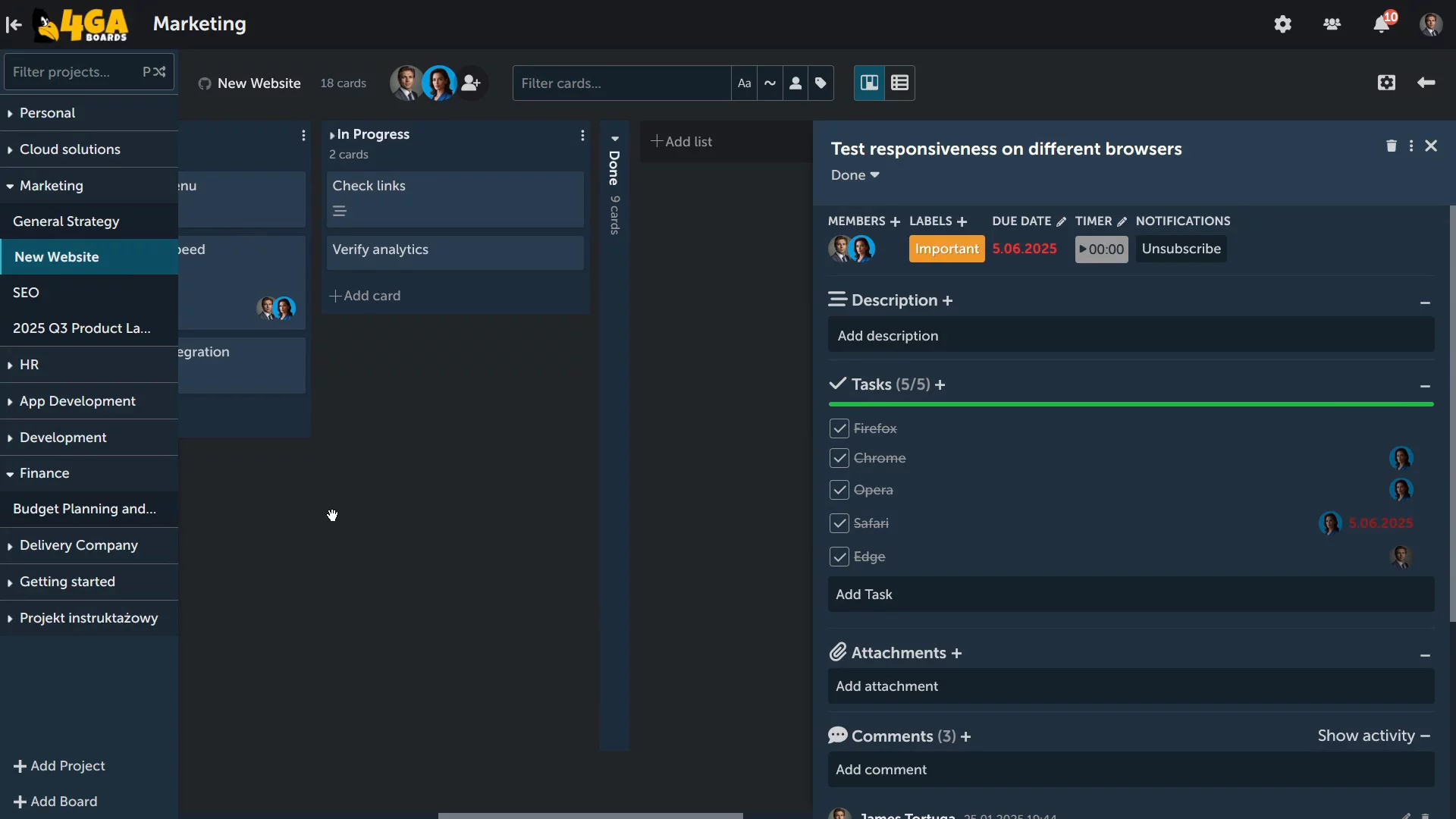Switch to board view icon
The image size is (1456, 819).
[869, 83]
